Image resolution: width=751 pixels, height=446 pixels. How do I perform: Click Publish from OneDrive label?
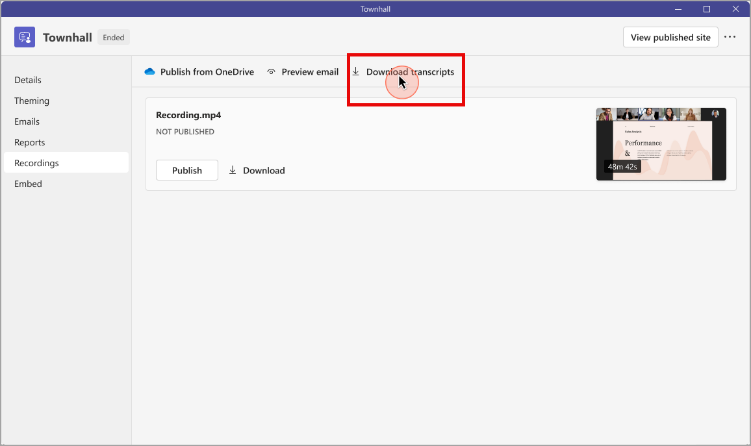pyautogui.click(x=207, y=72)
